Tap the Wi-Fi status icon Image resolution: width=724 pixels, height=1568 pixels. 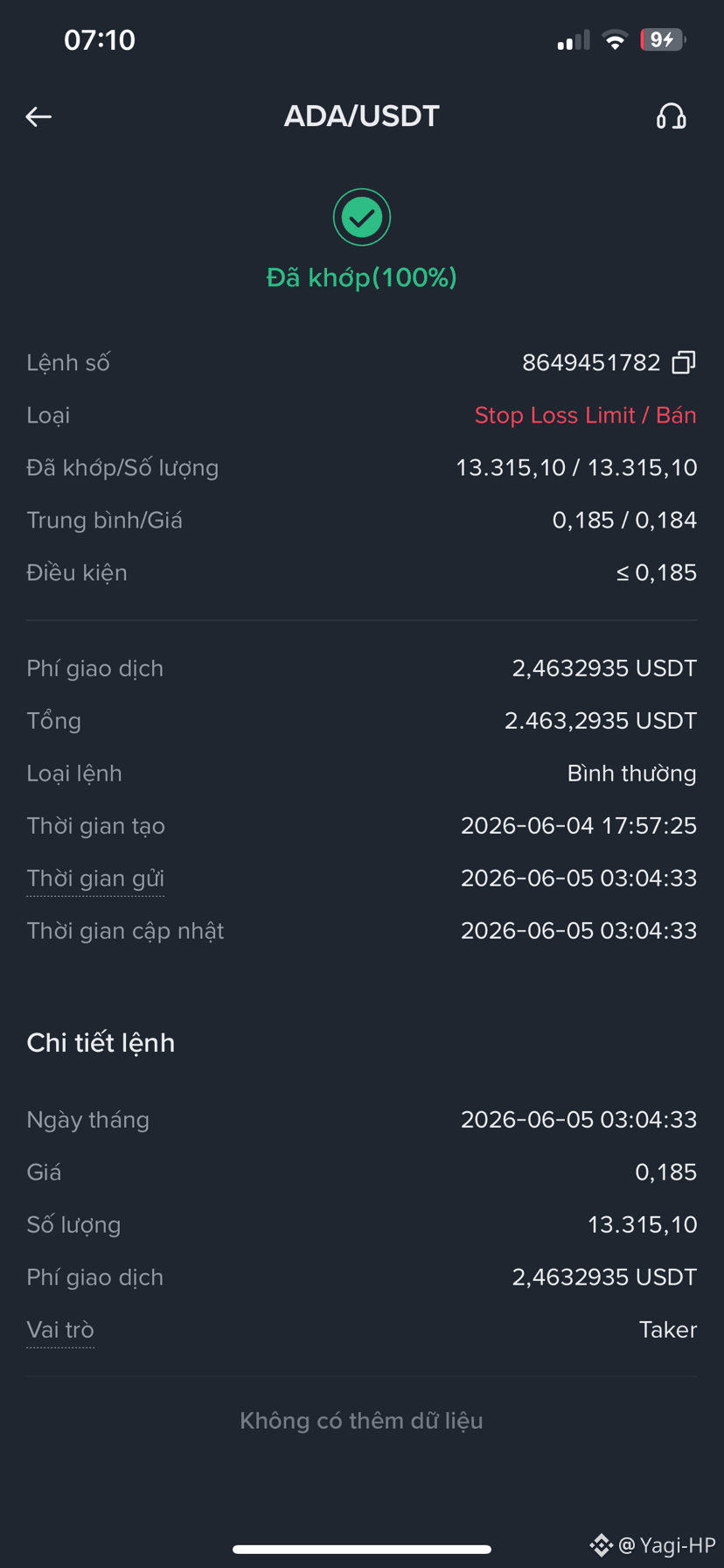pyautogui.click(x=616, y=40)
